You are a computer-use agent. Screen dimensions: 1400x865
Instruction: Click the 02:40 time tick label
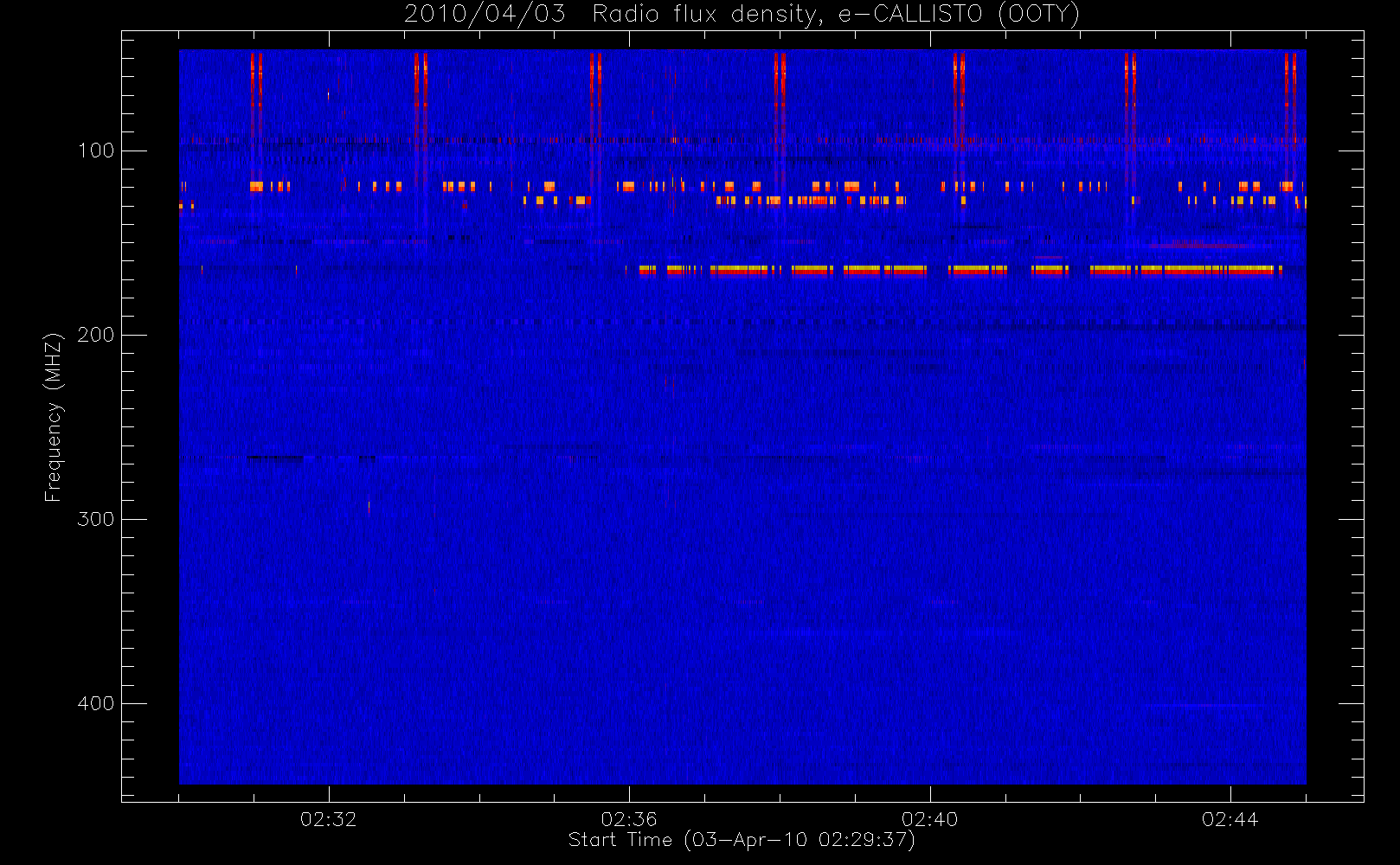pyautogui.click(x=929, y=819)
